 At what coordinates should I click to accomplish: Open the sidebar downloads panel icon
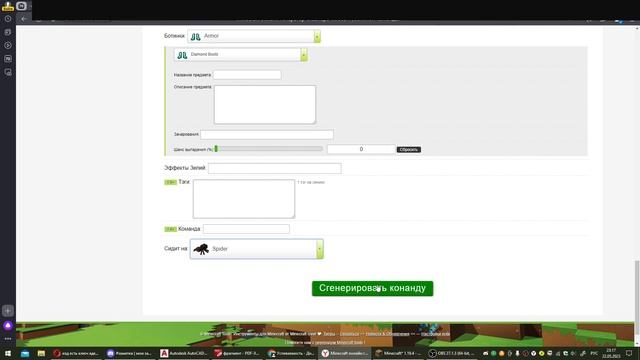8,32
